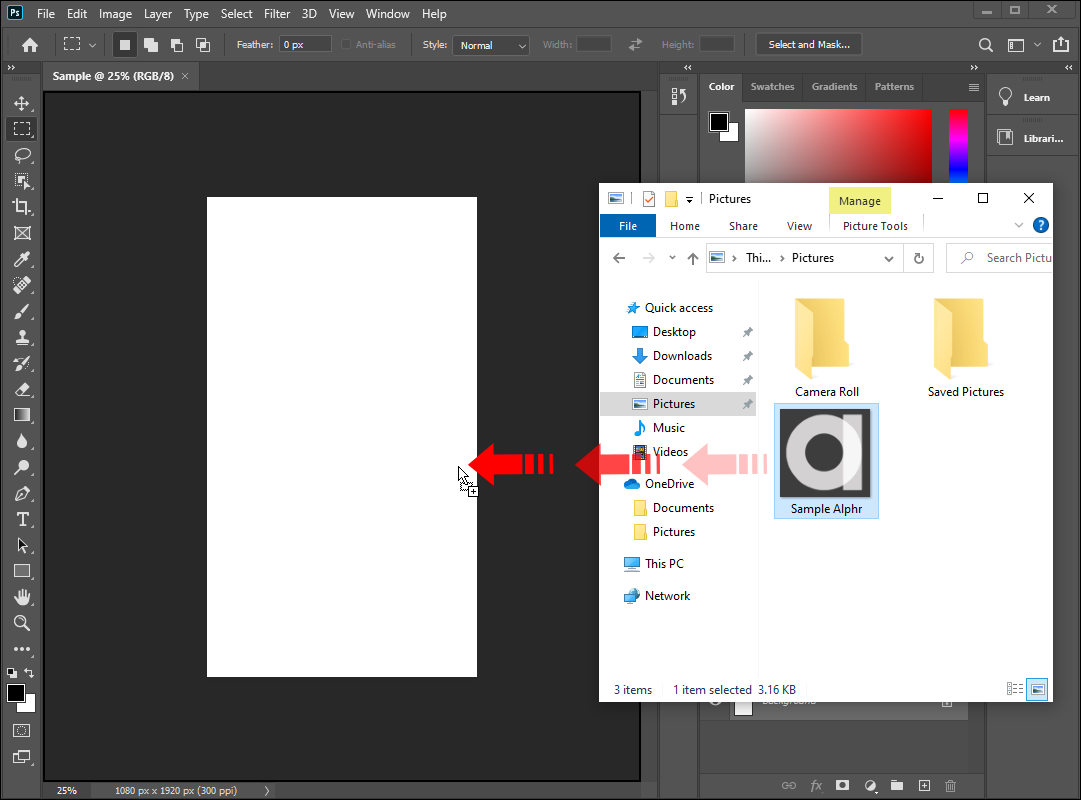Choose Add to selection mode
Image resolution: width=1081 pixels, height=800 pixels.
tap(151, 45)
